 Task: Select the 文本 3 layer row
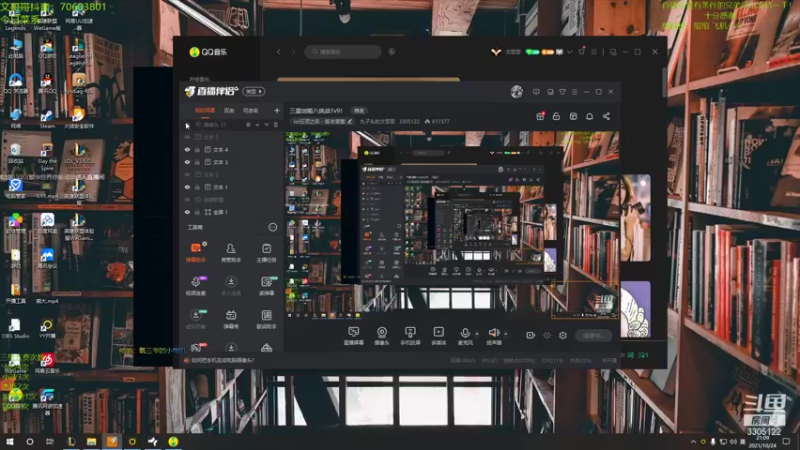coord(232,162)
